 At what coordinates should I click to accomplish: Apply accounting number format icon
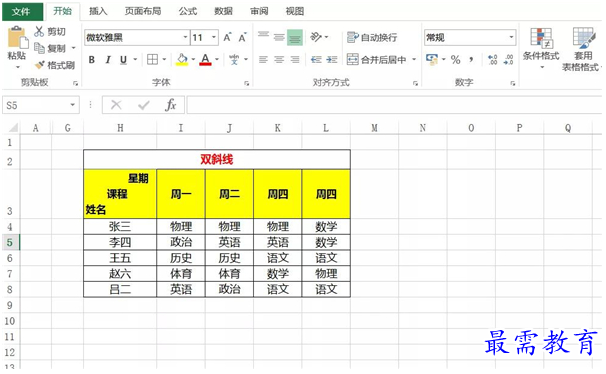(432, 59)
